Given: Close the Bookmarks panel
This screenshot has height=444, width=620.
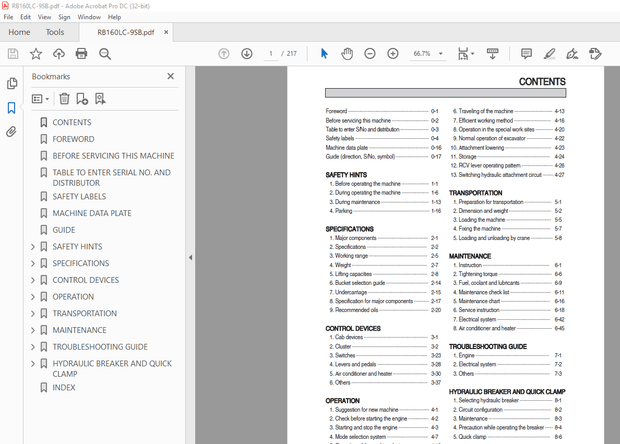Looking at the screenshot, I should pyautogui.click(x=170, y=76).
